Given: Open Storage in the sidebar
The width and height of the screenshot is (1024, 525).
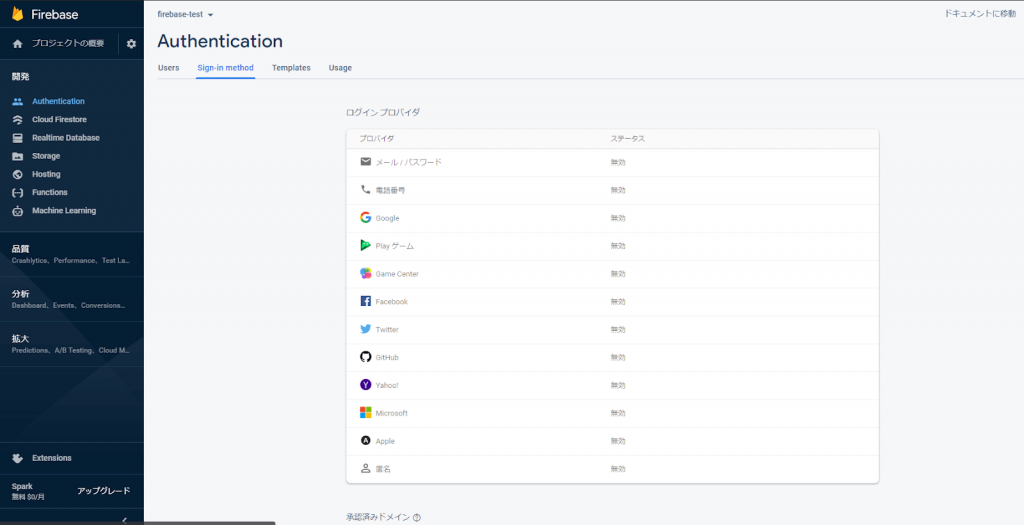Looking at the screenshot, I should 46,156.
